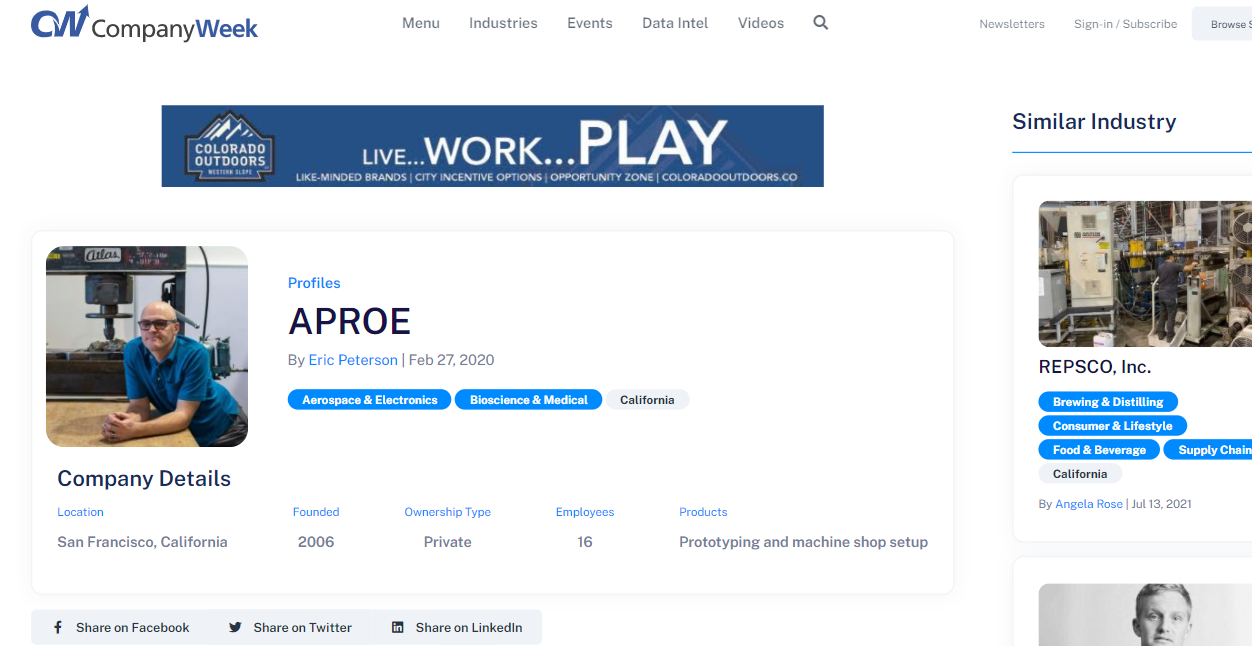Open author Eric Peterson's page

[x=353, y=360]
